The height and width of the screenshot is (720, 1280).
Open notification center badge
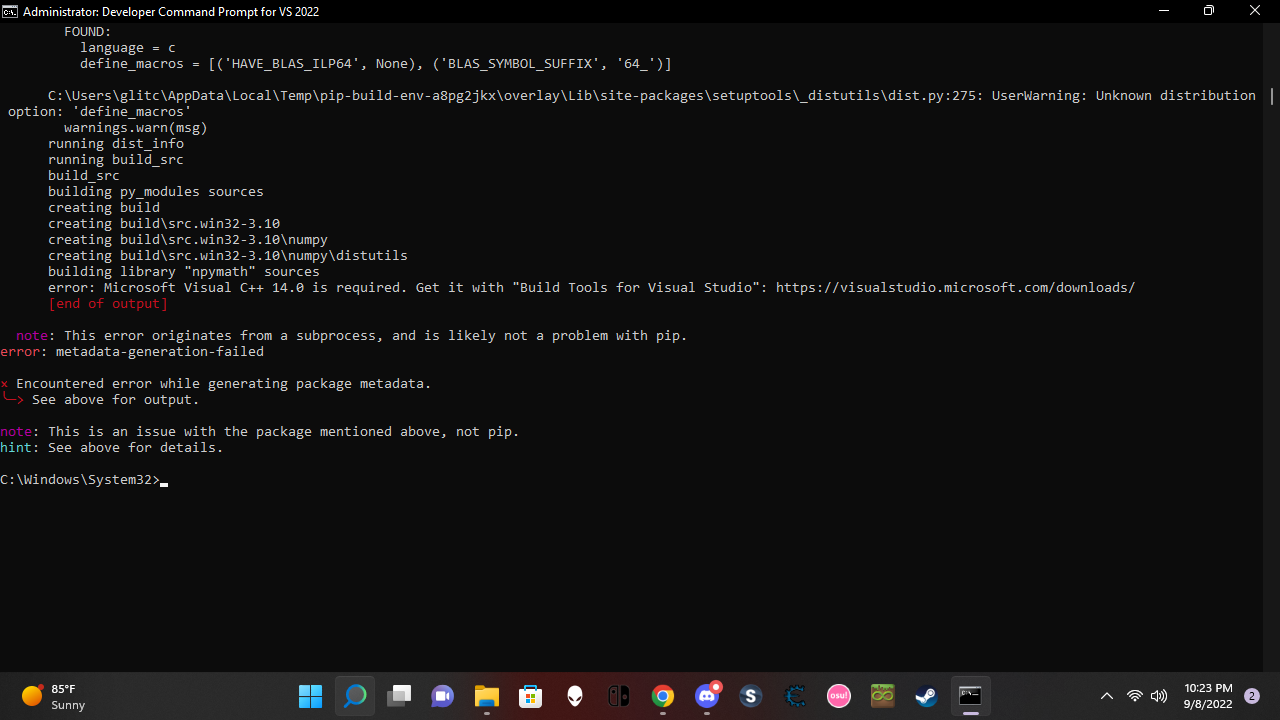(x=1251, y=696)
